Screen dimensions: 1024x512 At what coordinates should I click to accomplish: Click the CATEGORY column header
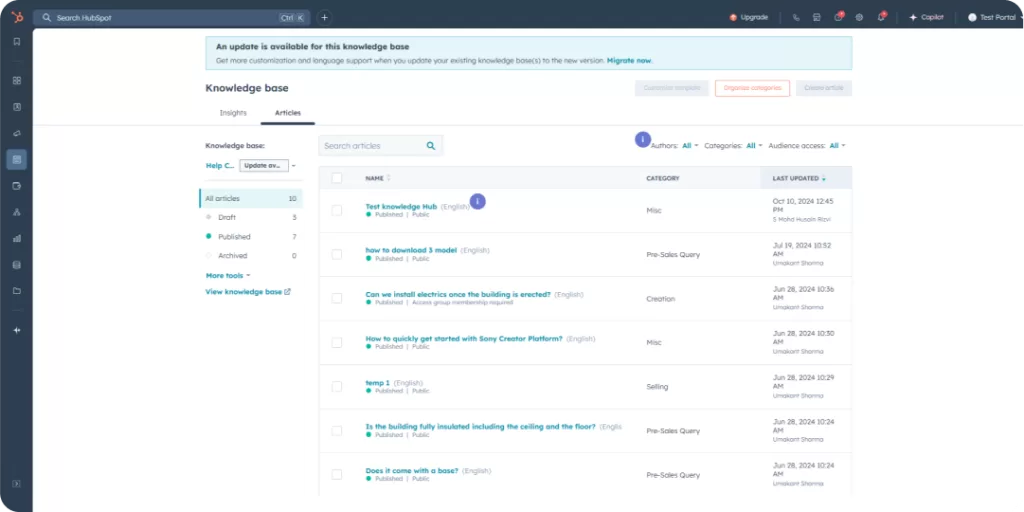[x=663, y=178]
